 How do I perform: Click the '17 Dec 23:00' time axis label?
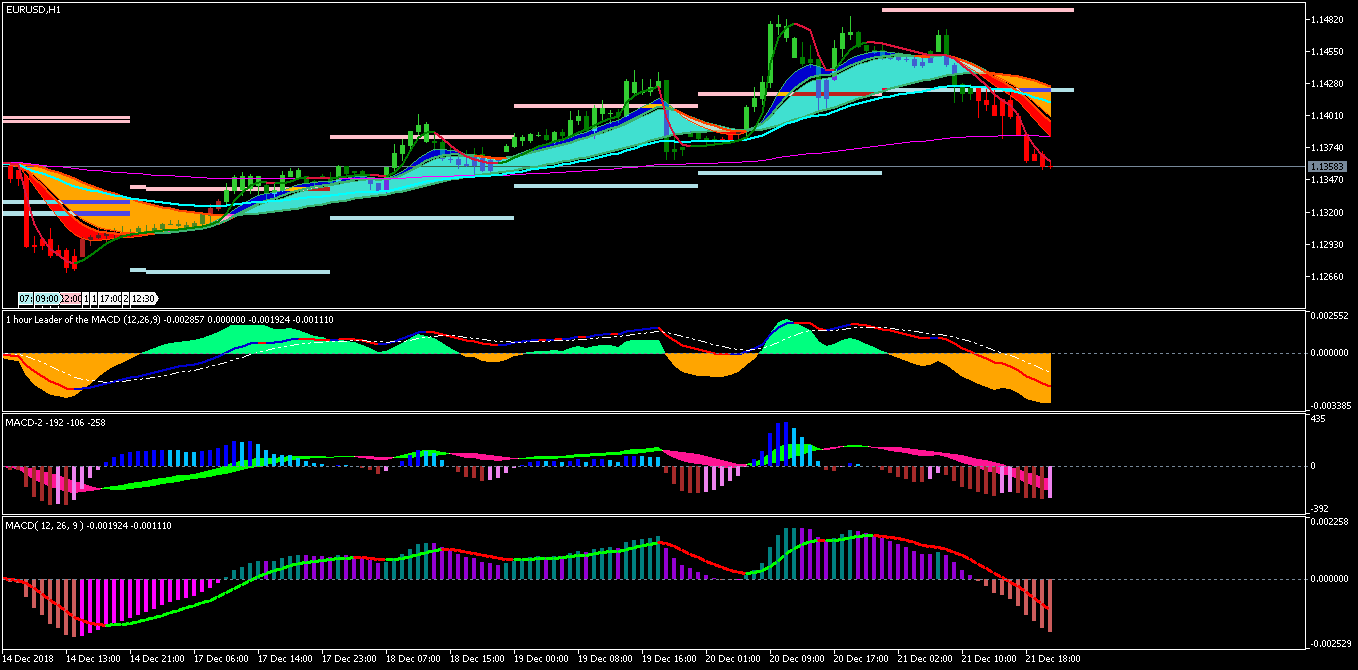[x=349, y=660]
